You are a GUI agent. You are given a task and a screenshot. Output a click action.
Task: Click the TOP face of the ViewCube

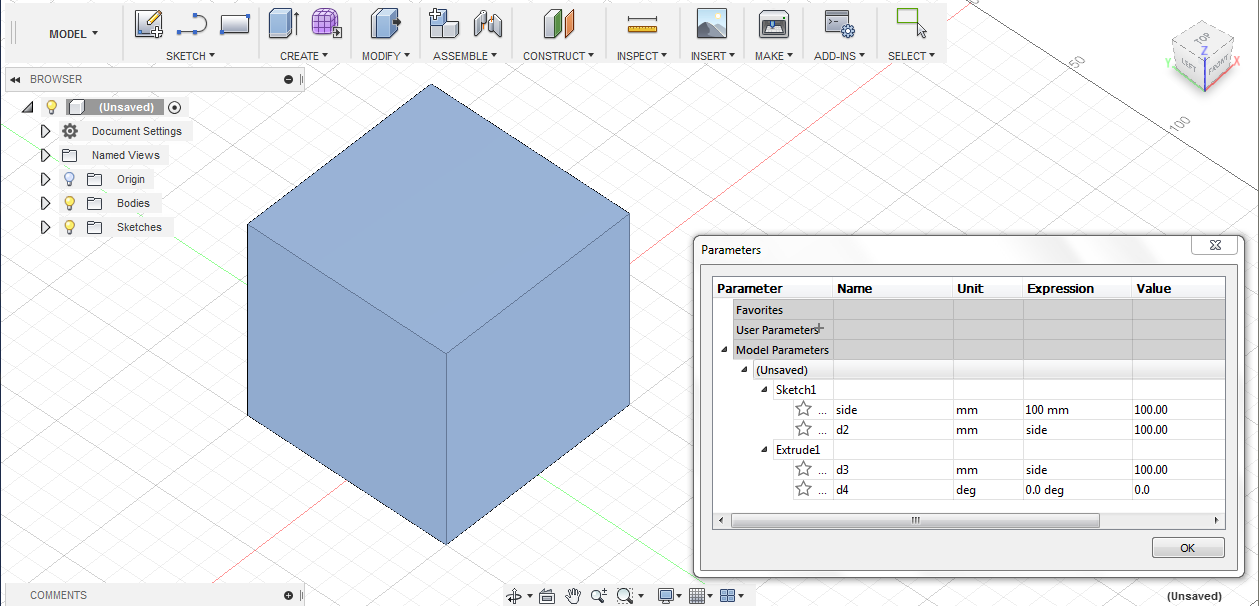(x=1203, y=39)
